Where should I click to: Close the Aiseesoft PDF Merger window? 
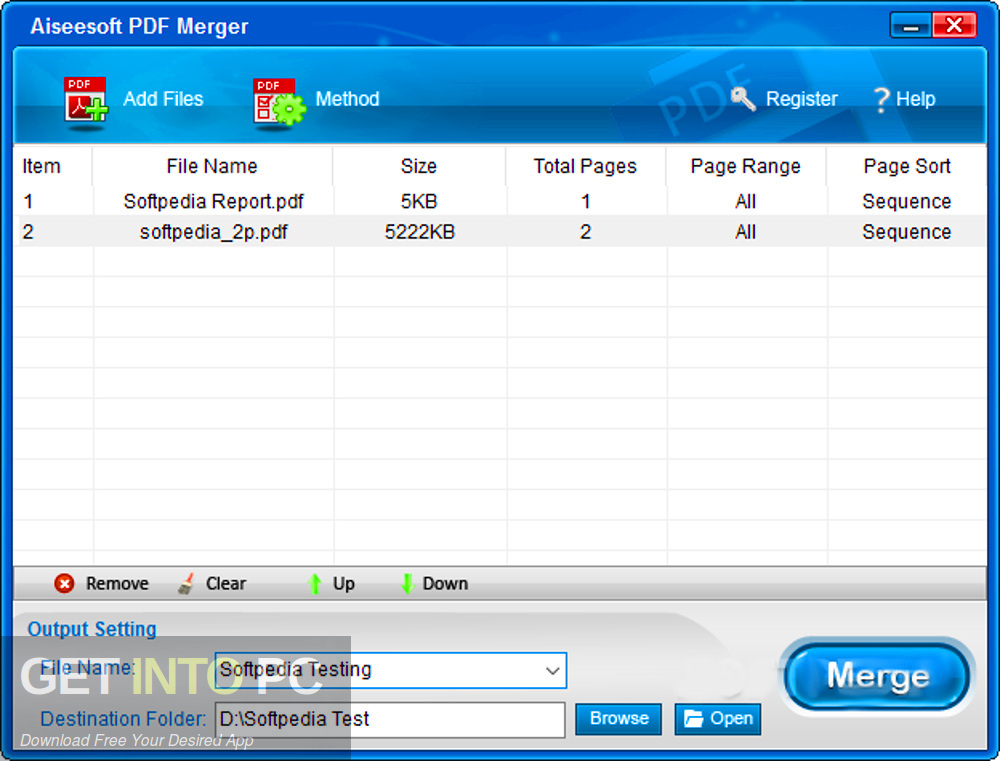tap(954, 26)
